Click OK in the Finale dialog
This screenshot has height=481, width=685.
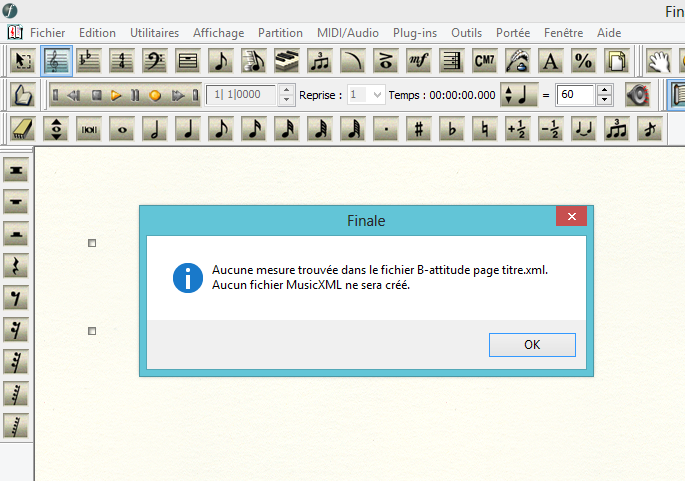coord(532,344)
